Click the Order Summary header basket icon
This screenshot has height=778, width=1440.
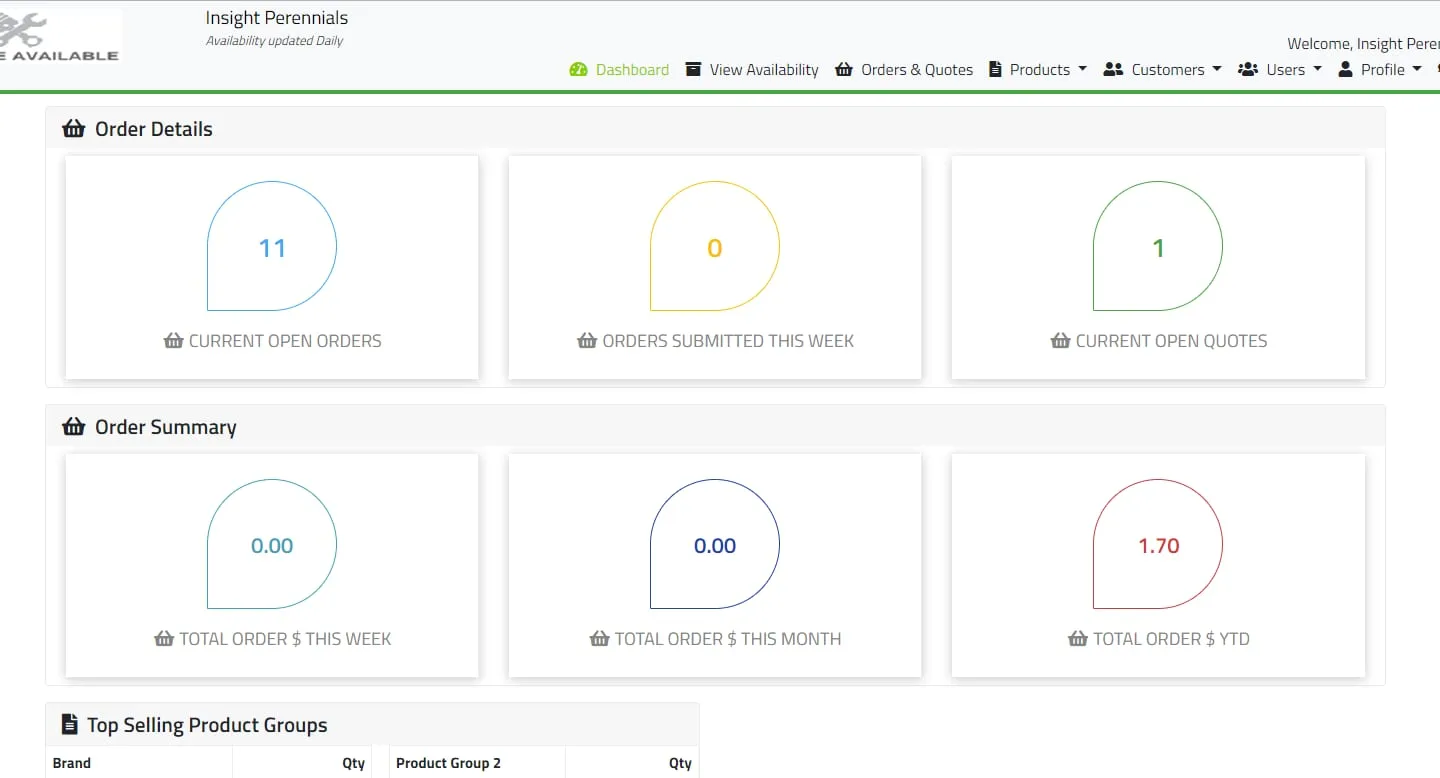(x=74, y=427)
